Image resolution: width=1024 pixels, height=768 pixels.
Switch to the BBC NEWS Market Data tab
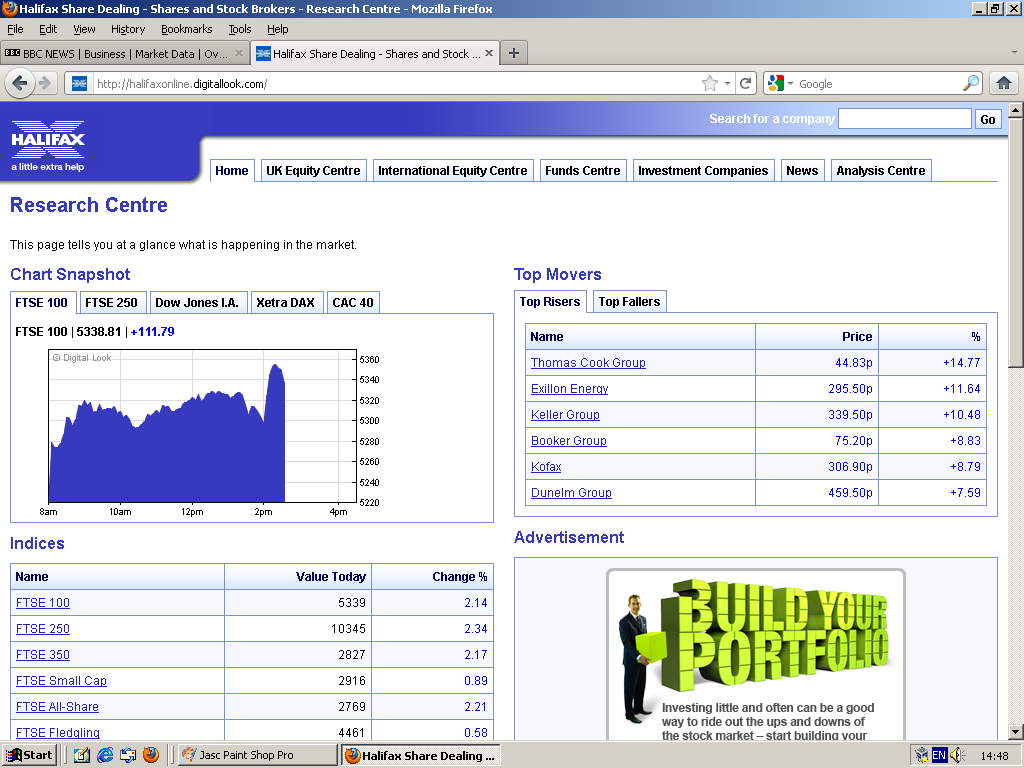[124, 54]
